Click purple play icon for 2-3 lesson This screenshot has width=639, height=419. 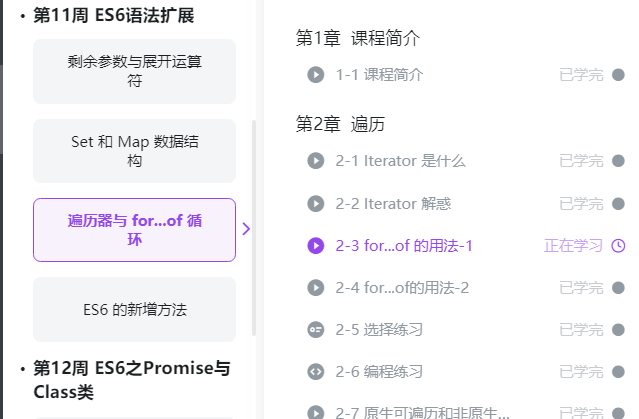[x=316, y=246]
